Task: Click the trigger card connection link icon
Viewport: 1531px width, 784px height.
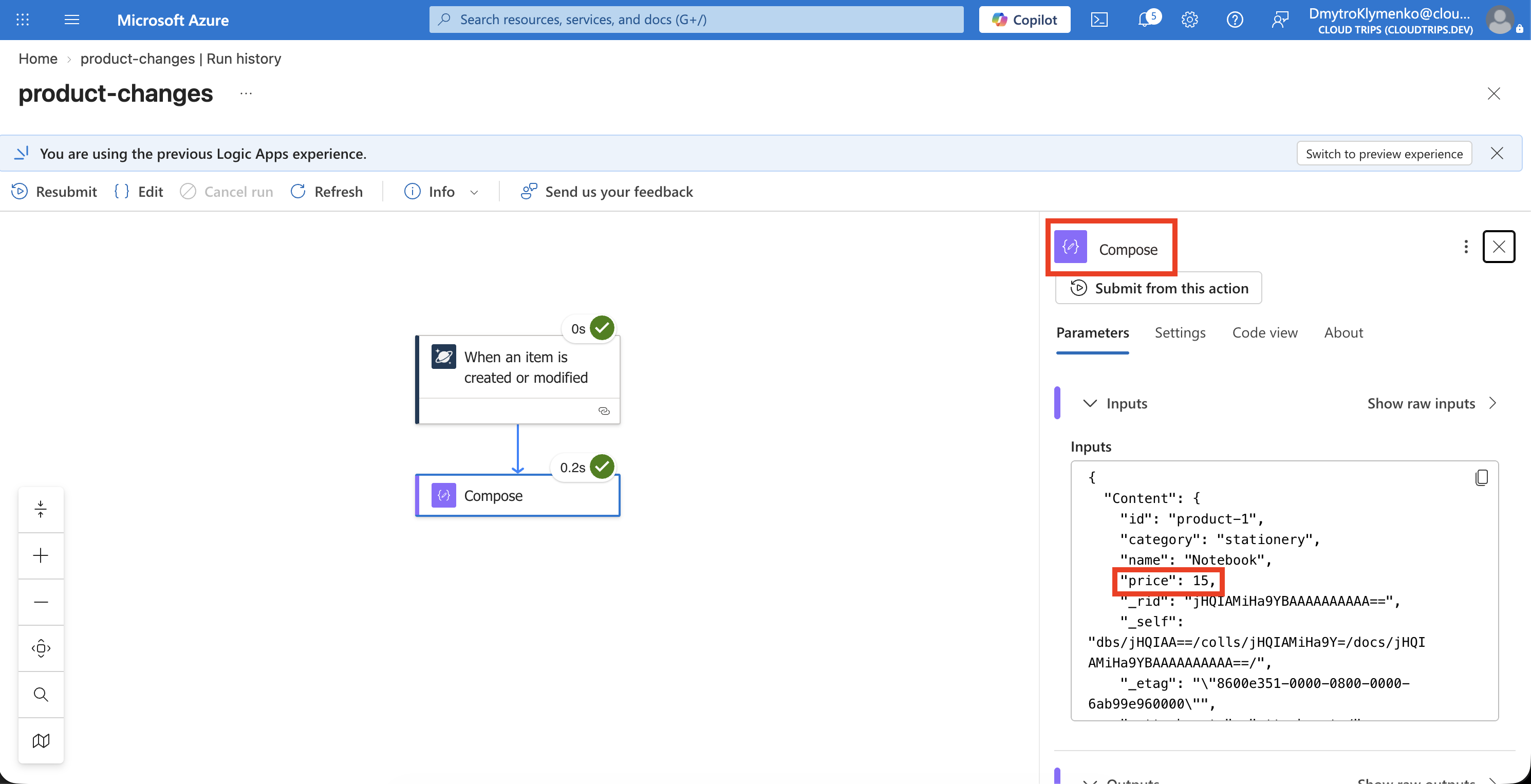Action: pos(604,412)
